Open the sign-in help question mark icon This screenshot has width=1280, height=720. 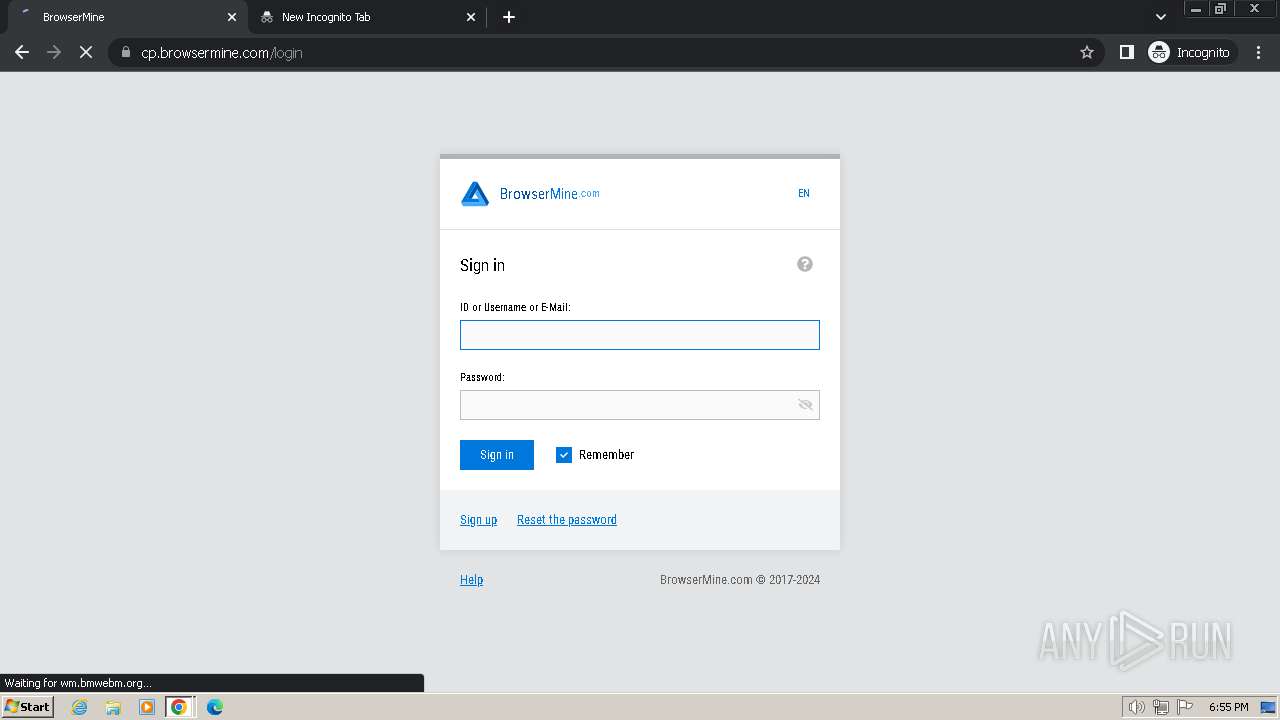point(805,264)
